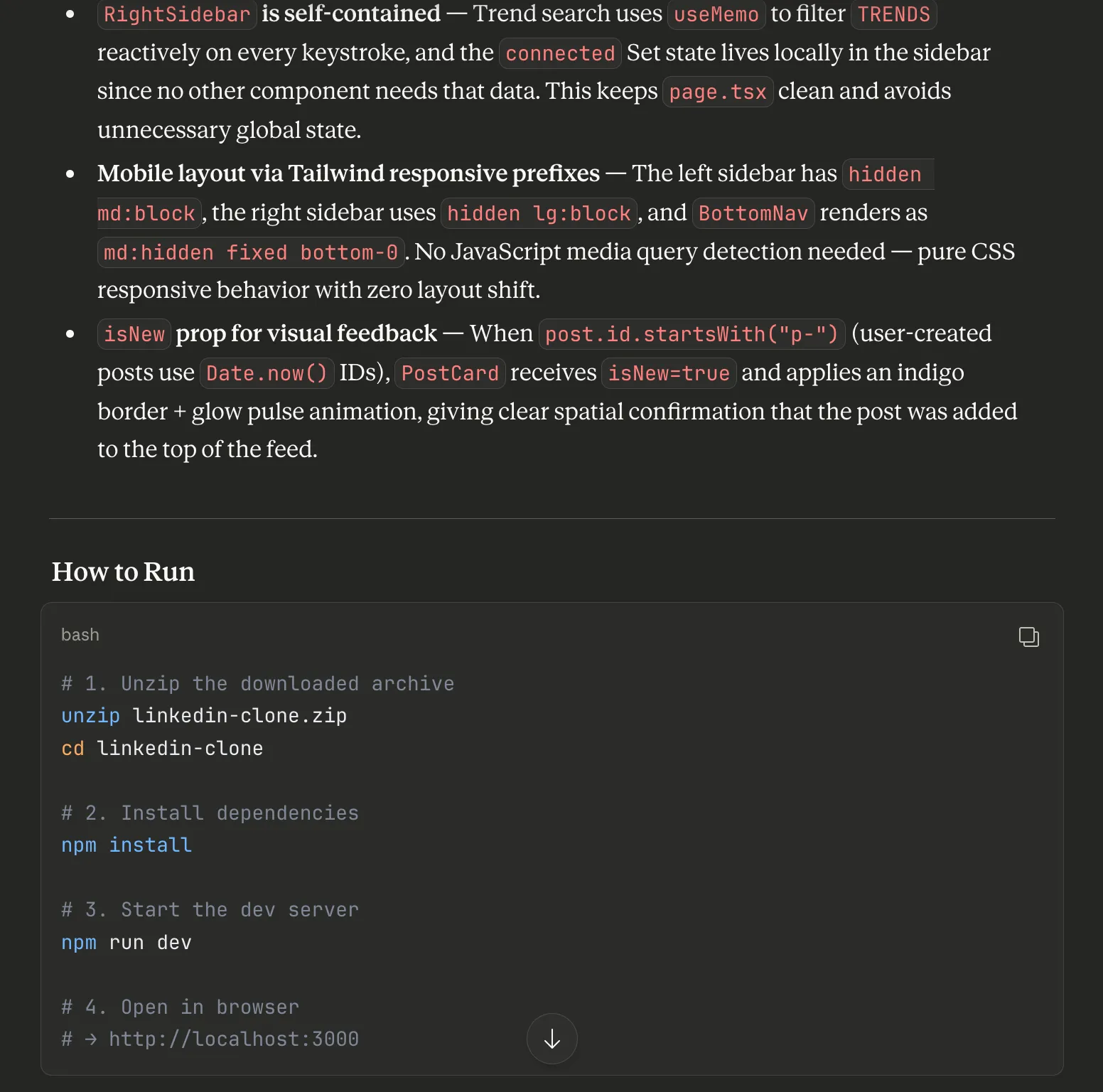Click the "cd linkedin-clone" command line
Viewport: 1103px width, 1092px height.
162,749
